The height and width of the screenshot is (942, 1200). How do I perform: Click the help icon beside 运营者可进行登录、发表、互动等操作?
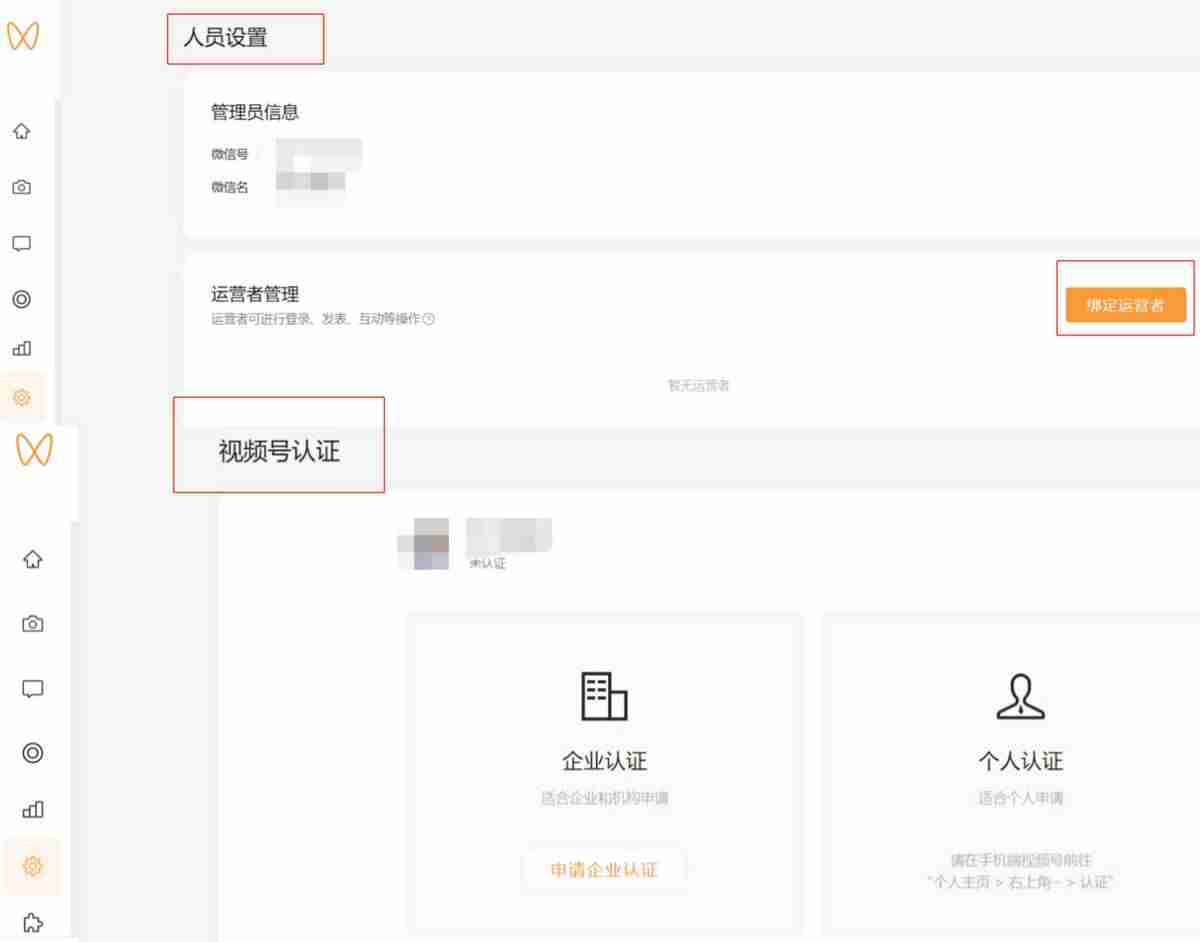point(429,320)
